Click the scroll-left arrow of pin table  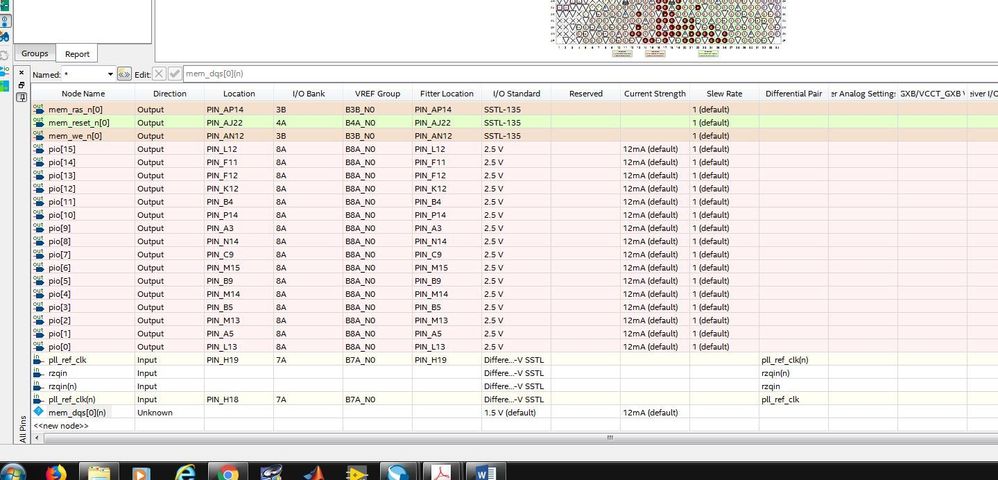tap(37, 438)
